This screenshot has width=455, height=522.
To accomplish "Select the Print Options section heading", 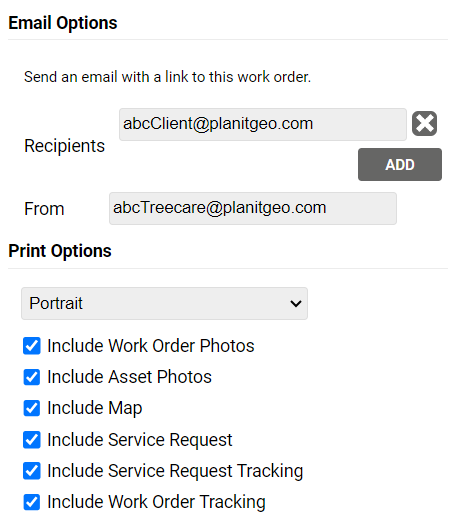I will tap(60, 251).
